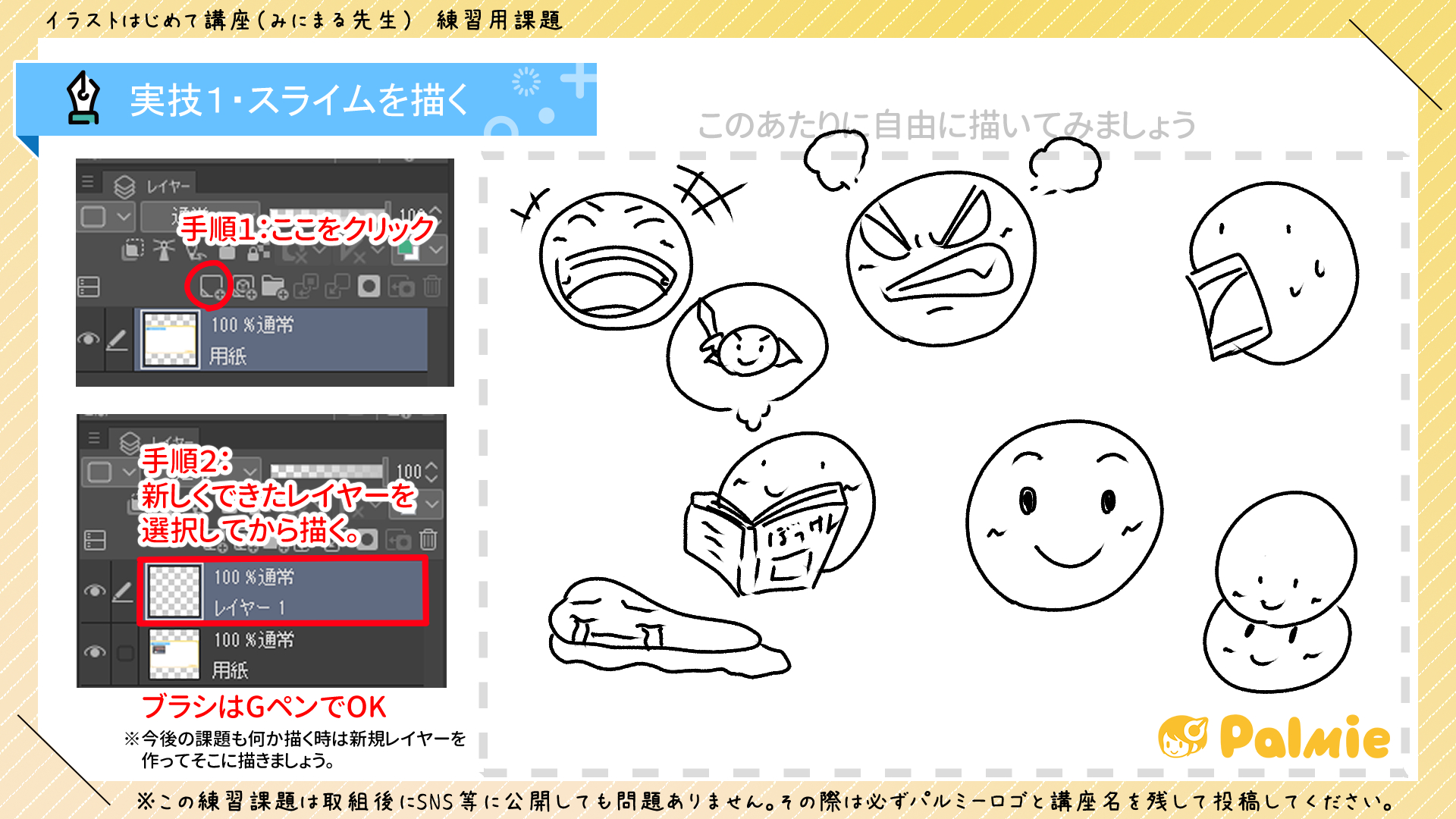Click New Vector Layer icon in step 1 panel
The width and height of the screenshot is (1456, 819).
tap(244, 287)
